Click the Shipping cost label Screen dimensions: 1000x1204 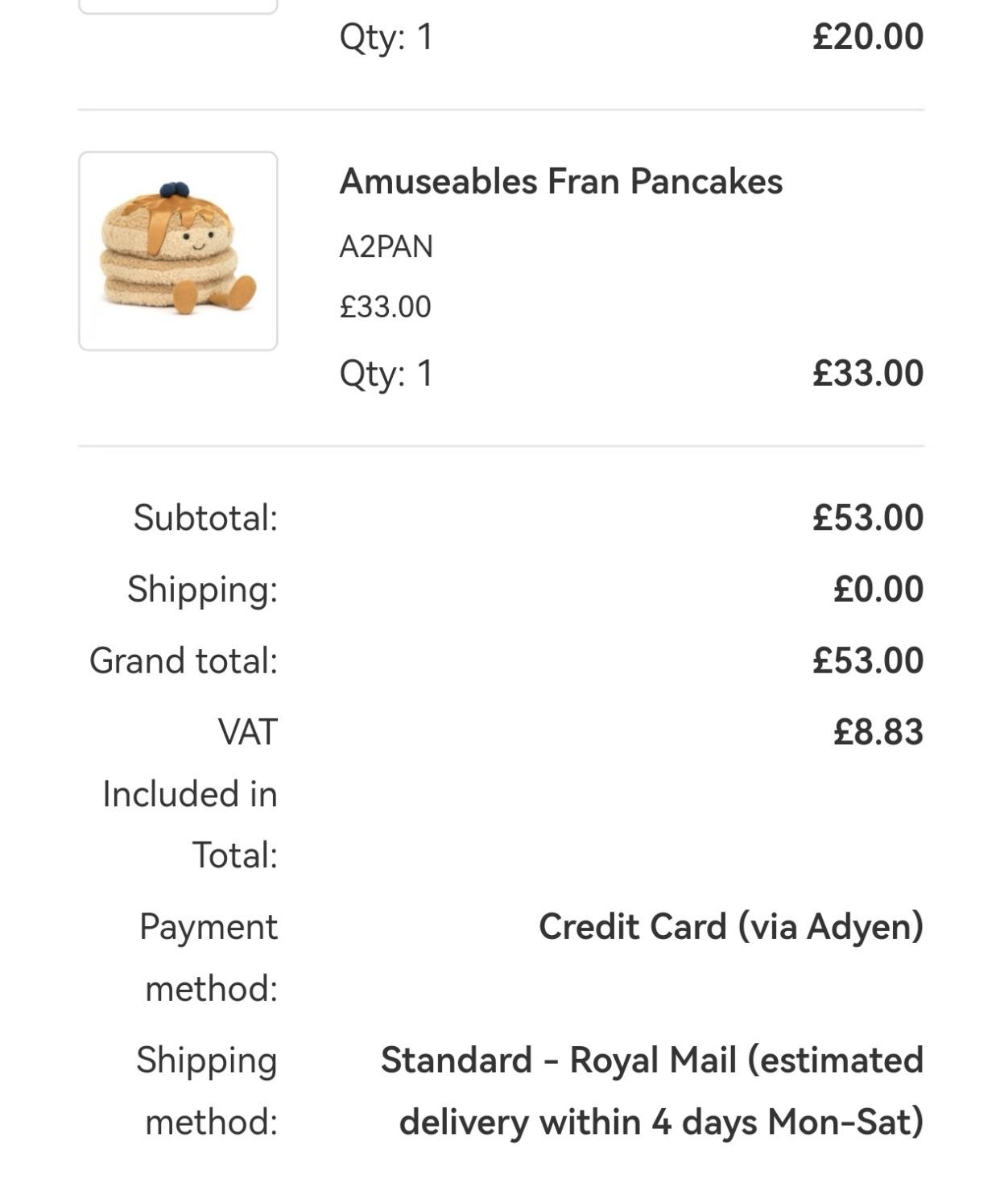point(202,590)
